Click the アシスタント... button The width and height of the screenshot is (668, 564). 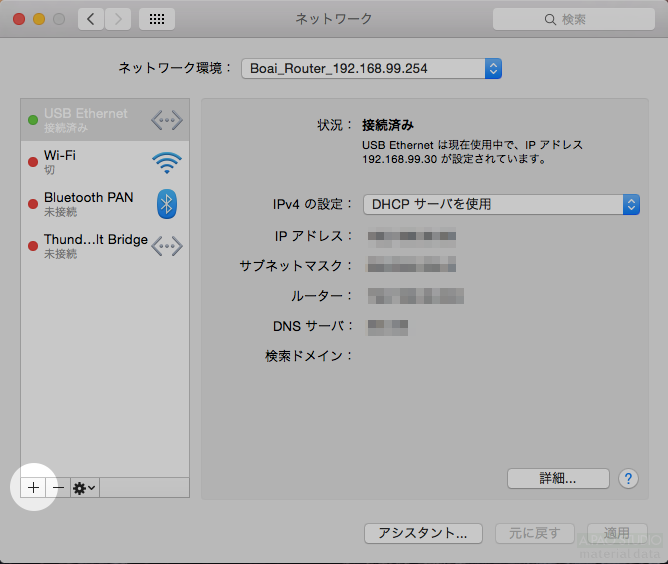423,533
